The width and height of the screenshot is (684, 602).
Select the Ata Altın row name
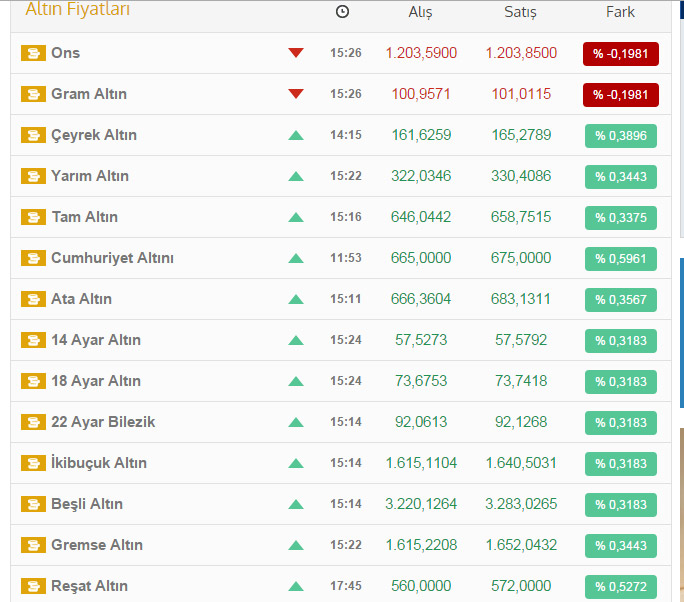81,299
